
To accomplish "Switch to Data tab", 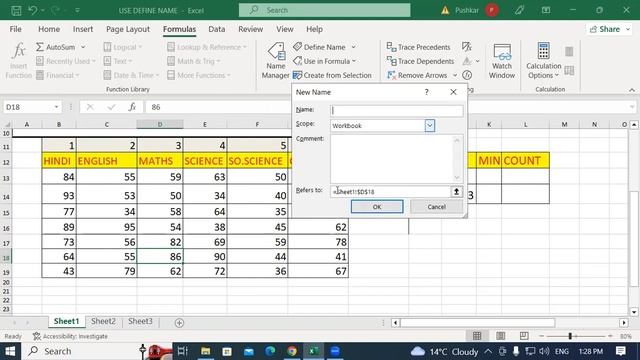I will click(x=217, y=29).
